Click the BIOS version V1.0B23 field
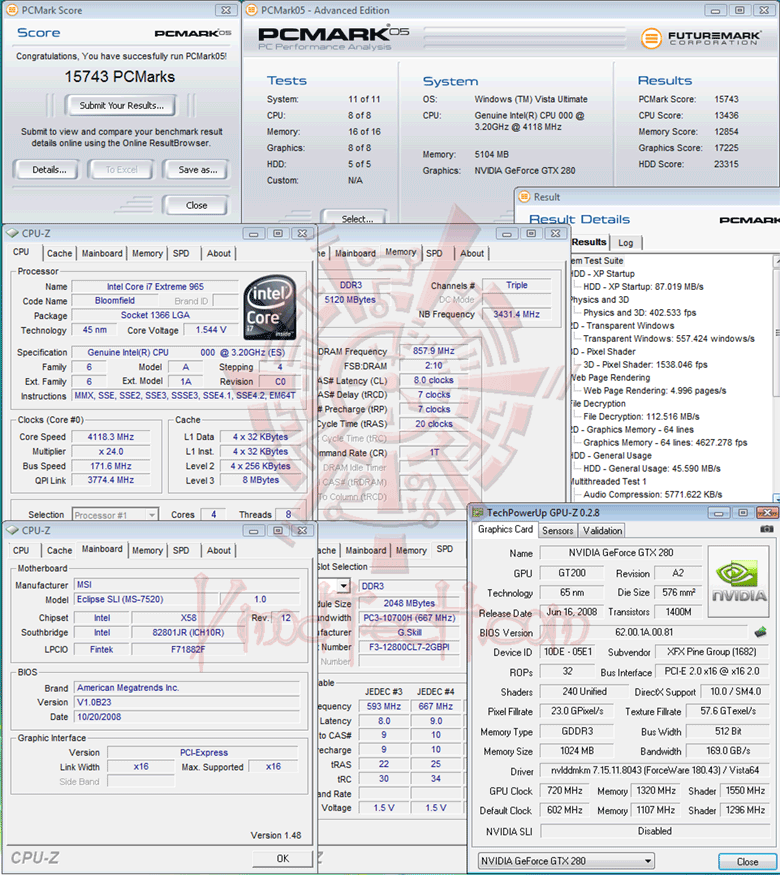 [x=186, y=702]
